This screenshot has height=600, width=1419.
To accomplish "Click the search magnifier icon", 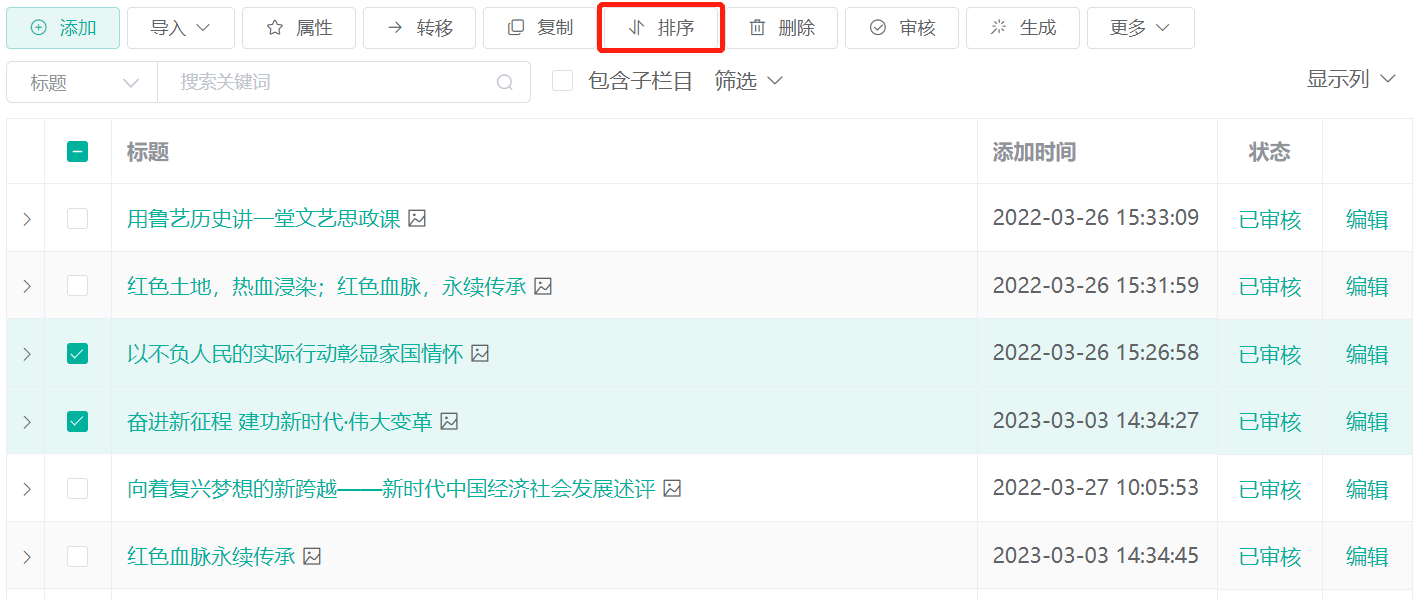I will point(505,82).
